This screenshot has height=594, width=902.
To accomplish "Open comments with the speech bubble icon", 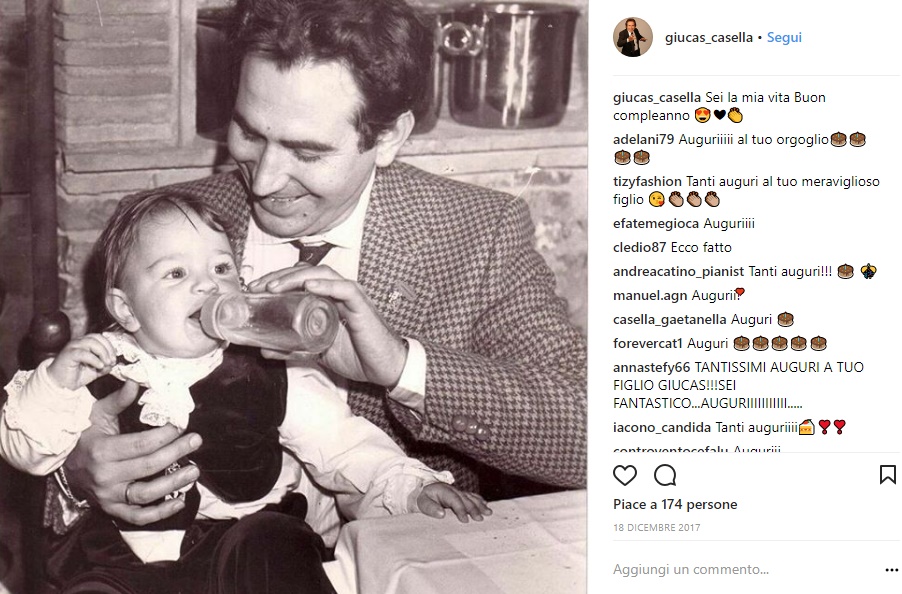I will pos(665,476).
